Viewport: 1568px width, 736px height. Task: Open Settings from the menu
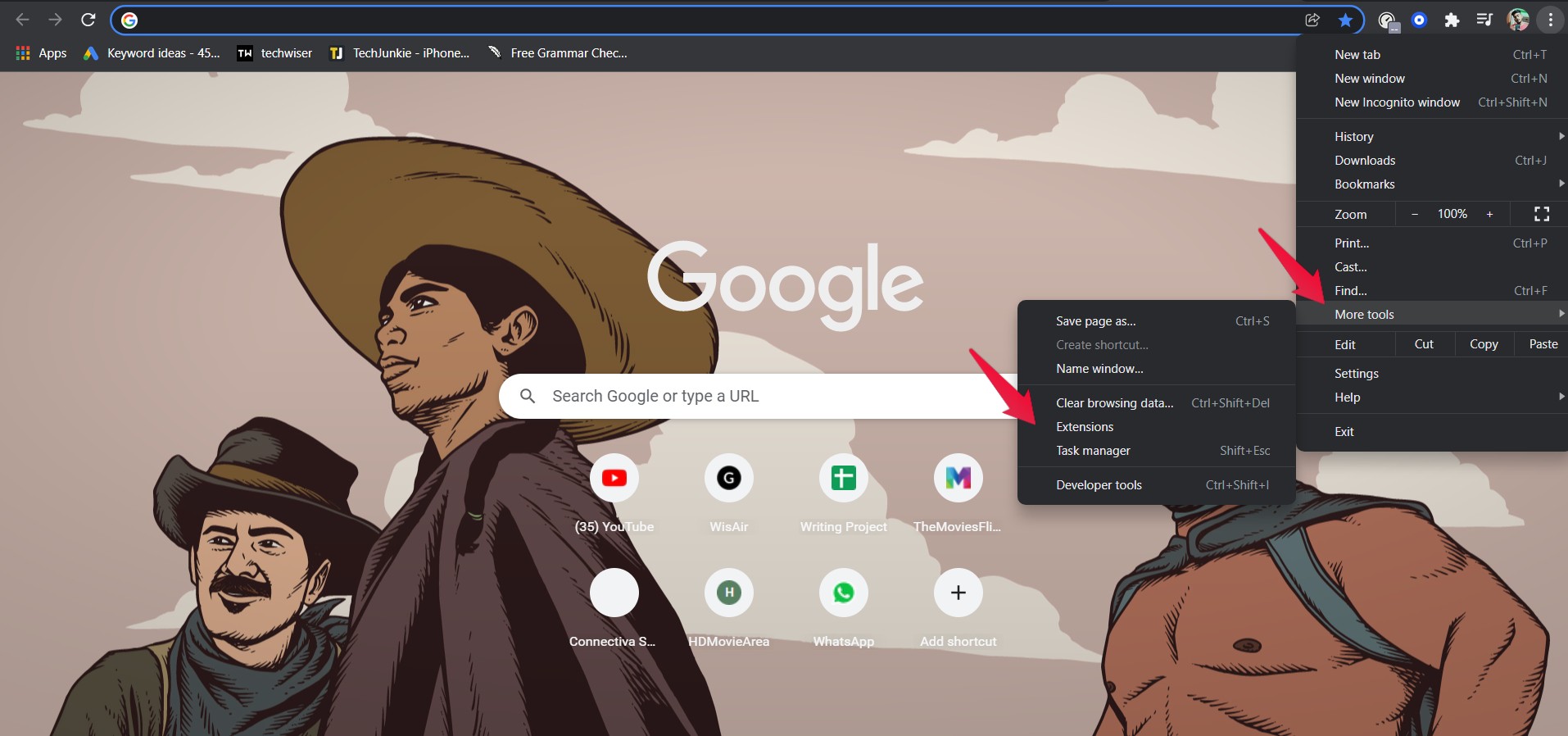pos(1432,374)
